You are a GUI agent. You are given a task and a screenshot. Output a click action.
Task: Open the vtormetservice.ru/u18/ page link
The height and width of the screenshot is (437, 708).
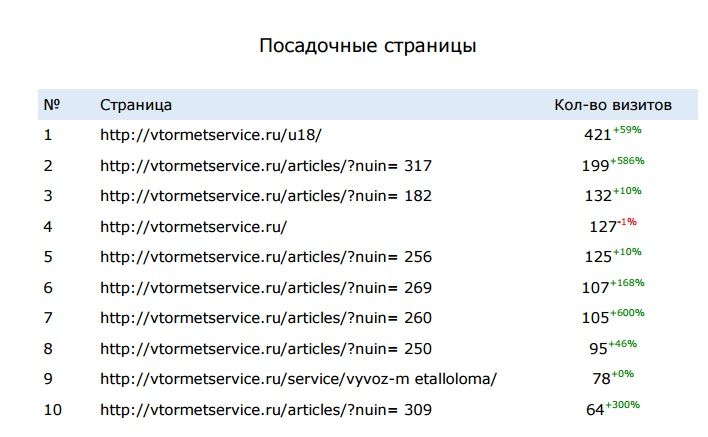(211, 134)
